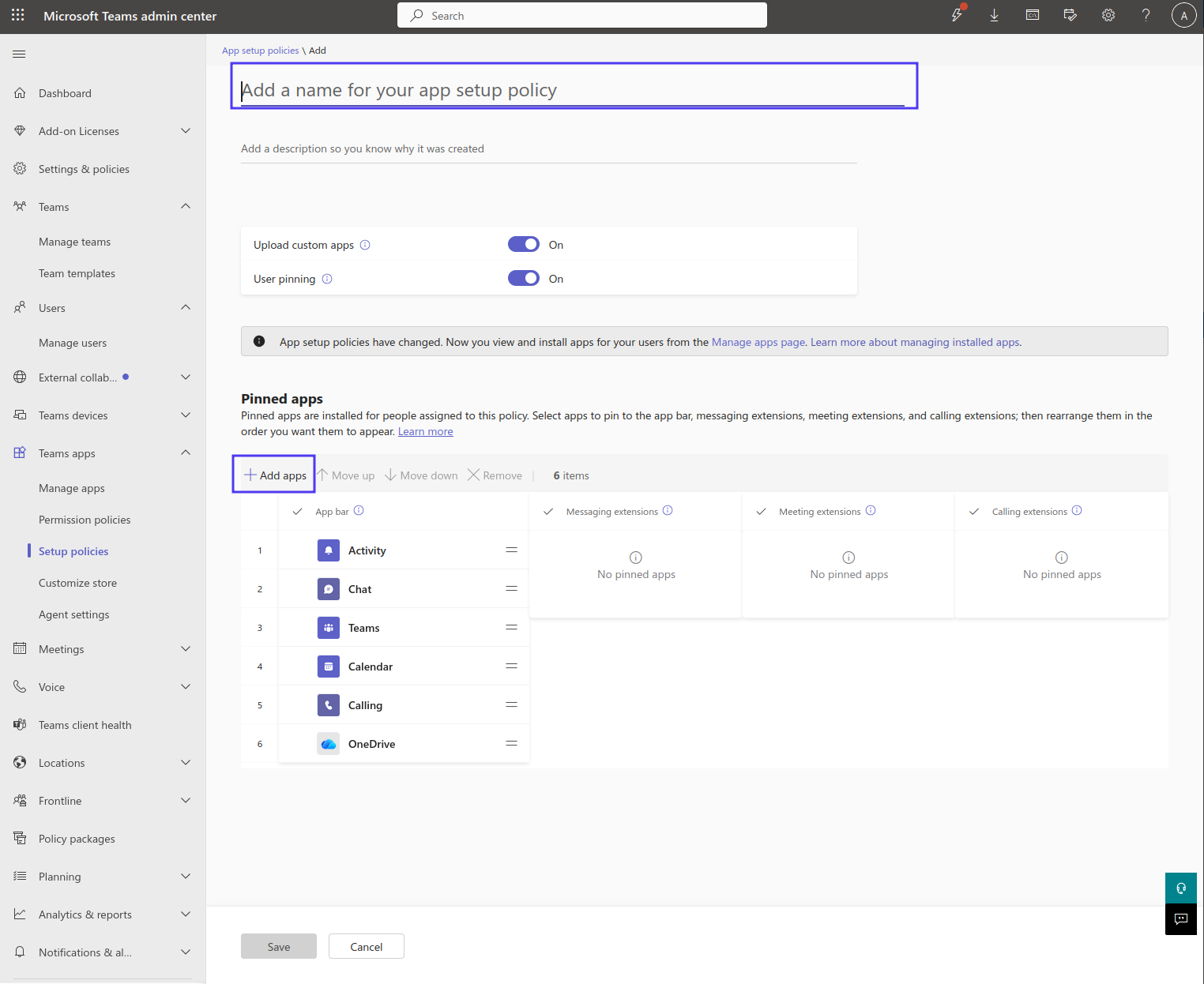Select all App bar apps checkmark
1204x984 pixels.
click(298, 511)
